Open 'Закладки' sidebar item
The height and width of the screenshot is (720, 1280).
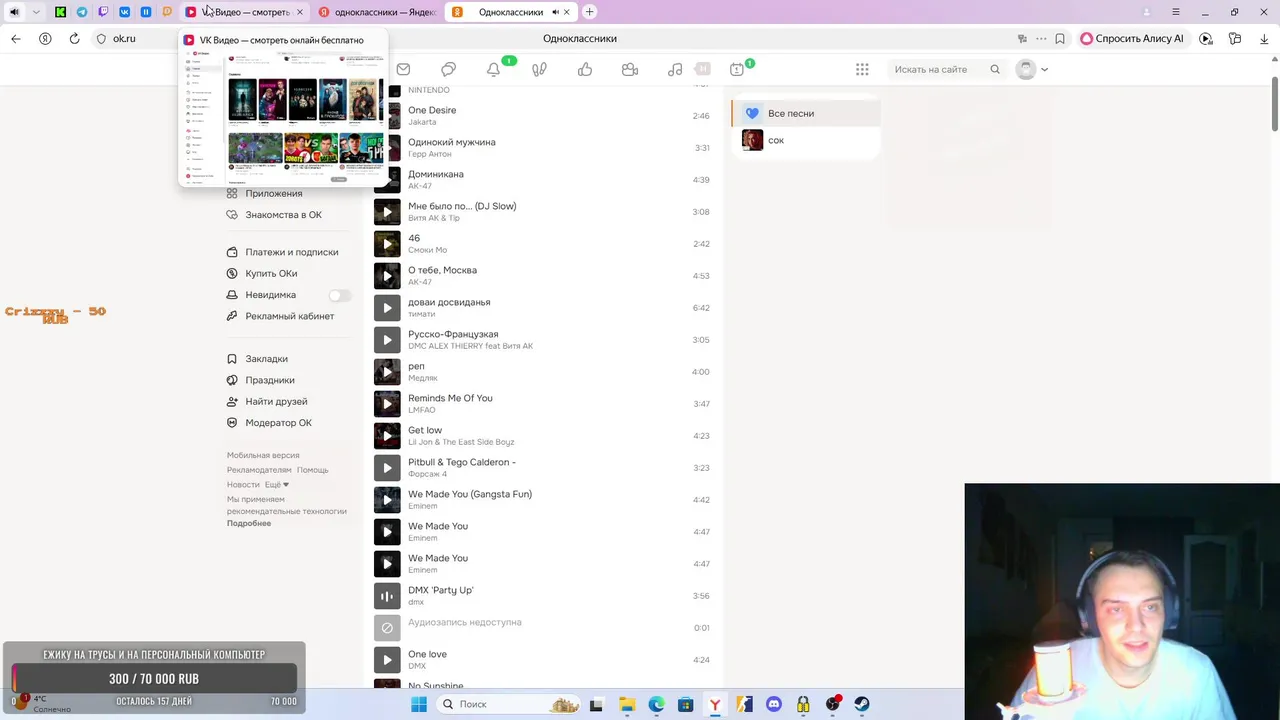[x=266, y=359]
